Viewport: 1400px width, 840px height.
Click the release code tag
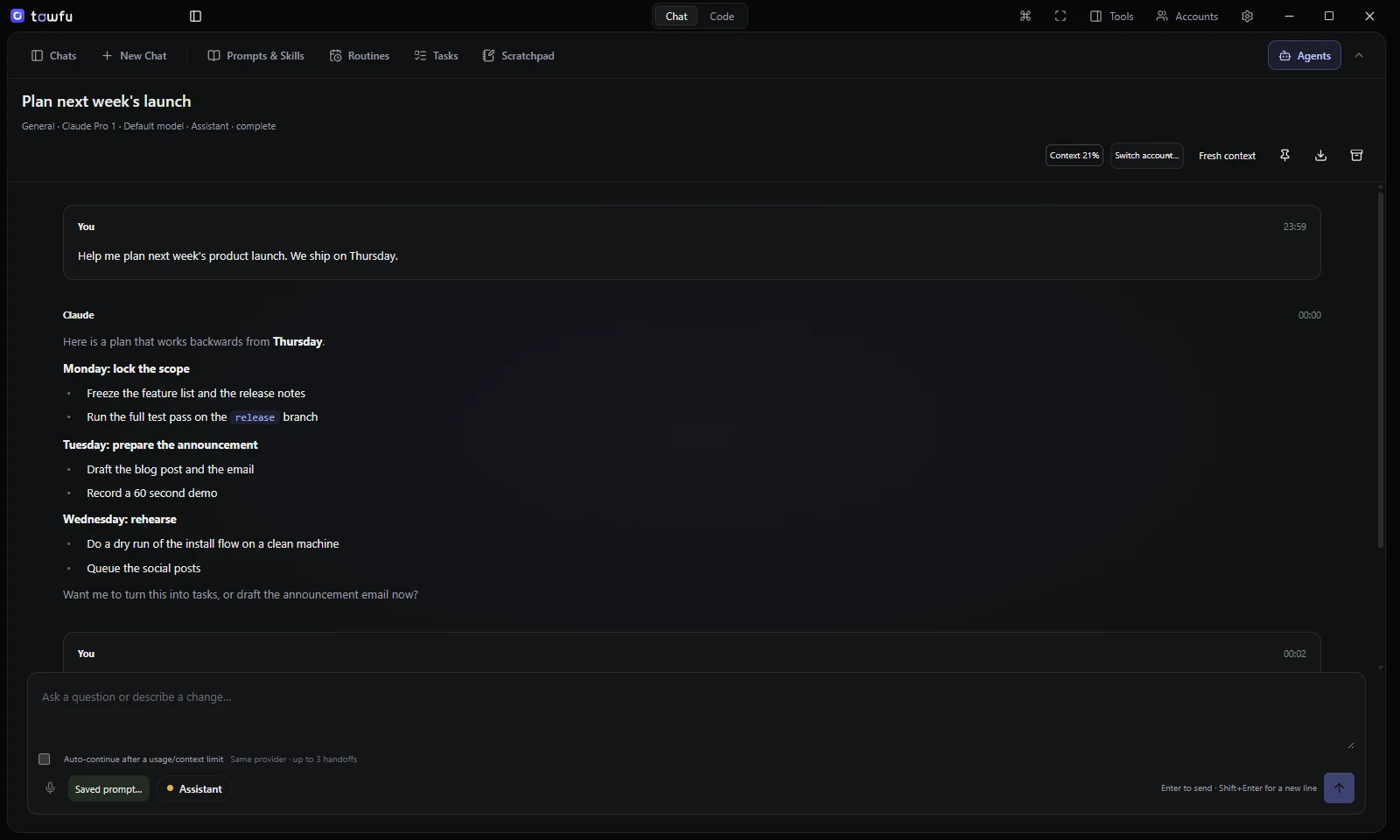pos(255,417)
